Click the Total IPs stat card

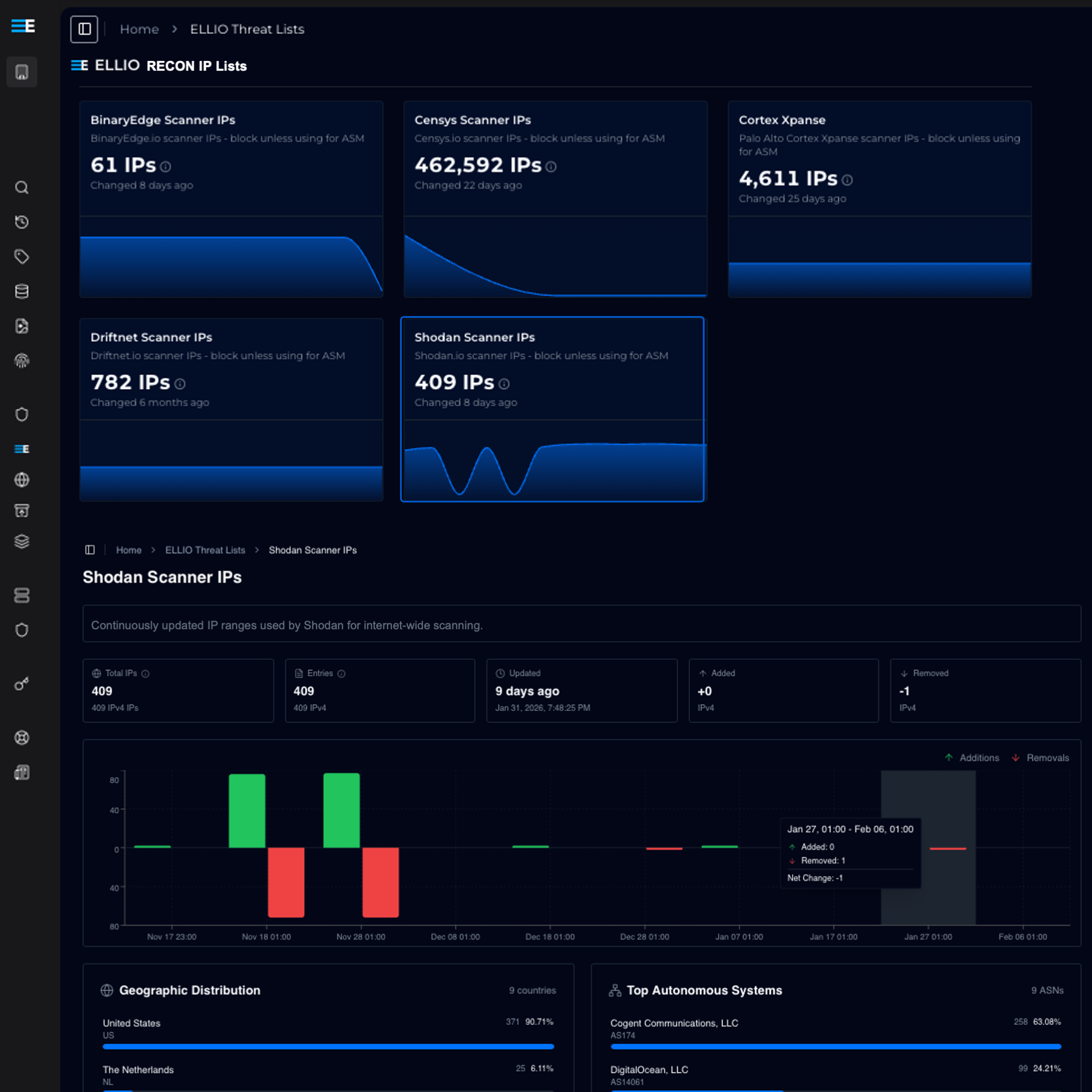click(178, 690)
